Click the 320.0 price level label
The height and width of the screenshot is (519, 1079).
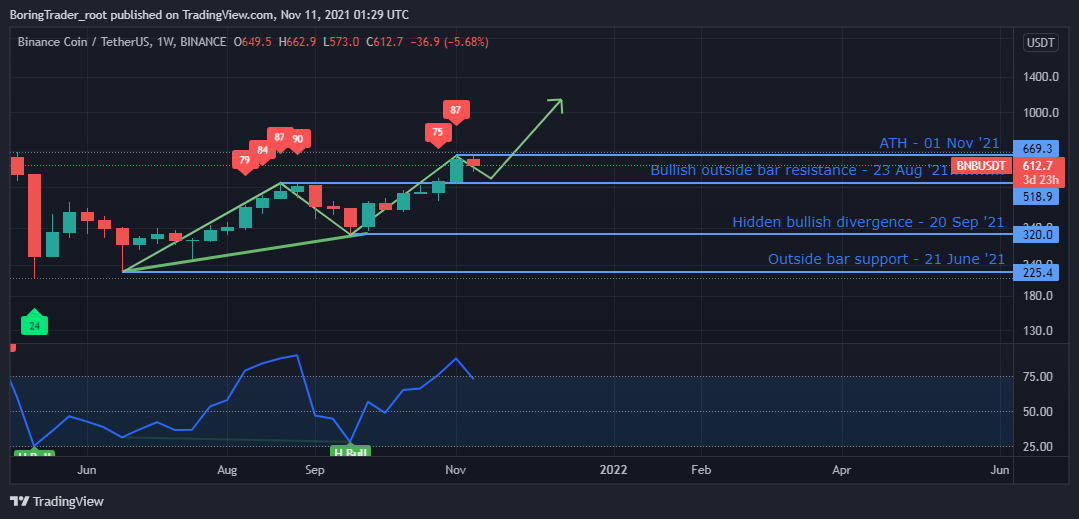[1036, 235]
